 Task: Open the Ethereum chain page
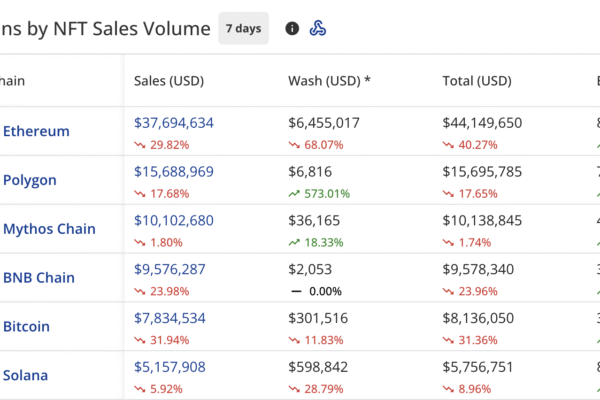tap(36, 131)
